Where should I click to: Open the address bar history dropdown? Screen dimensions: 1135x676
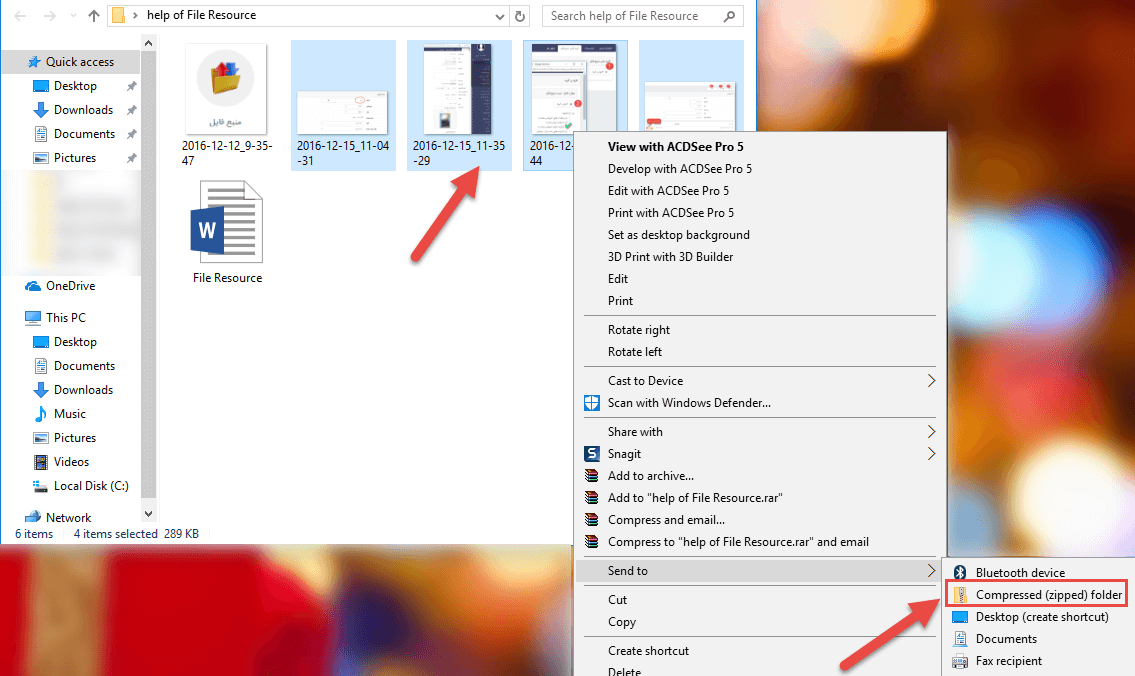click(500, 16)
